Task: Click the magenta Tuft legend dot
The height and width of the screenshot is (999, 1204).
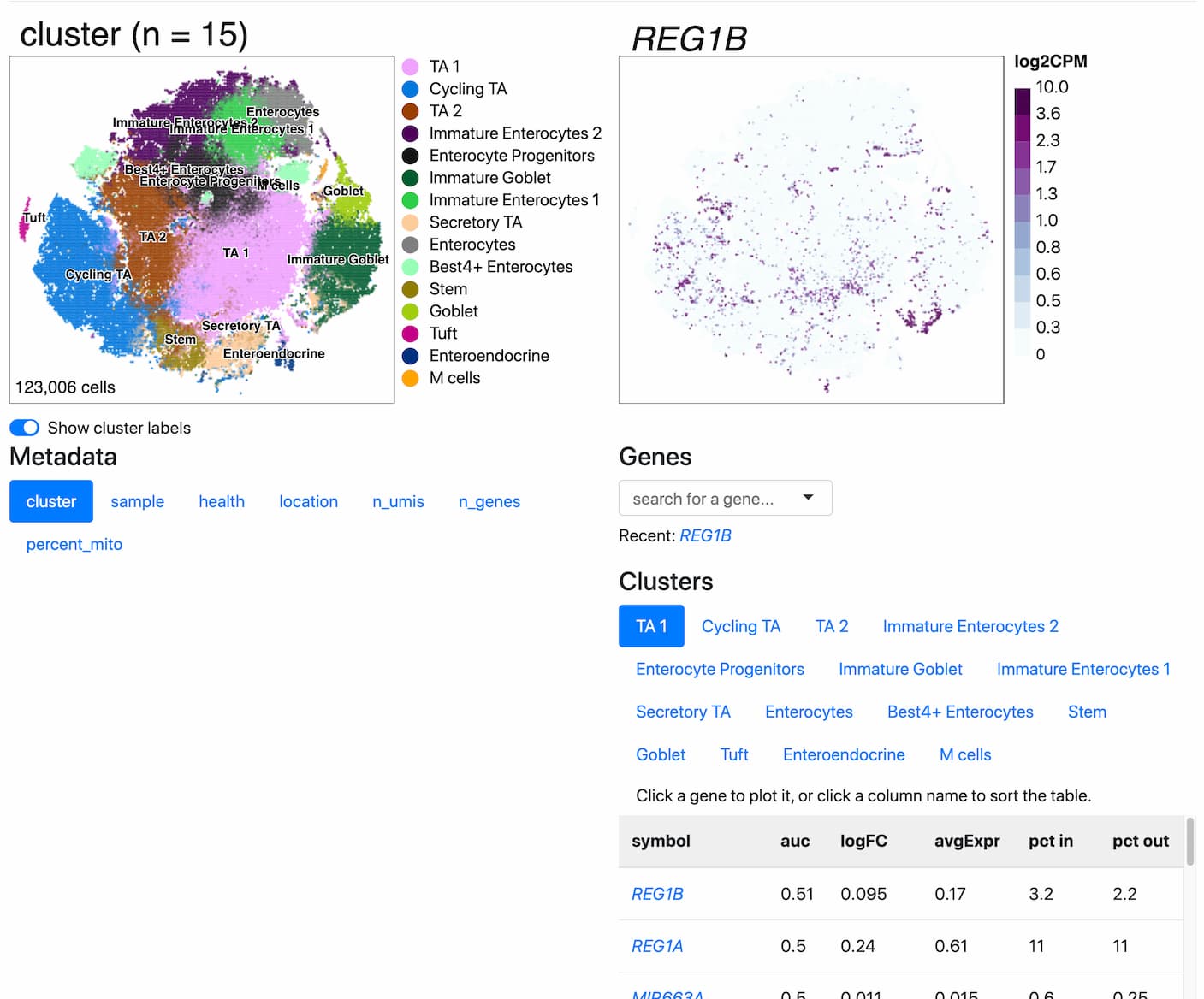Action: coord(411,334)
